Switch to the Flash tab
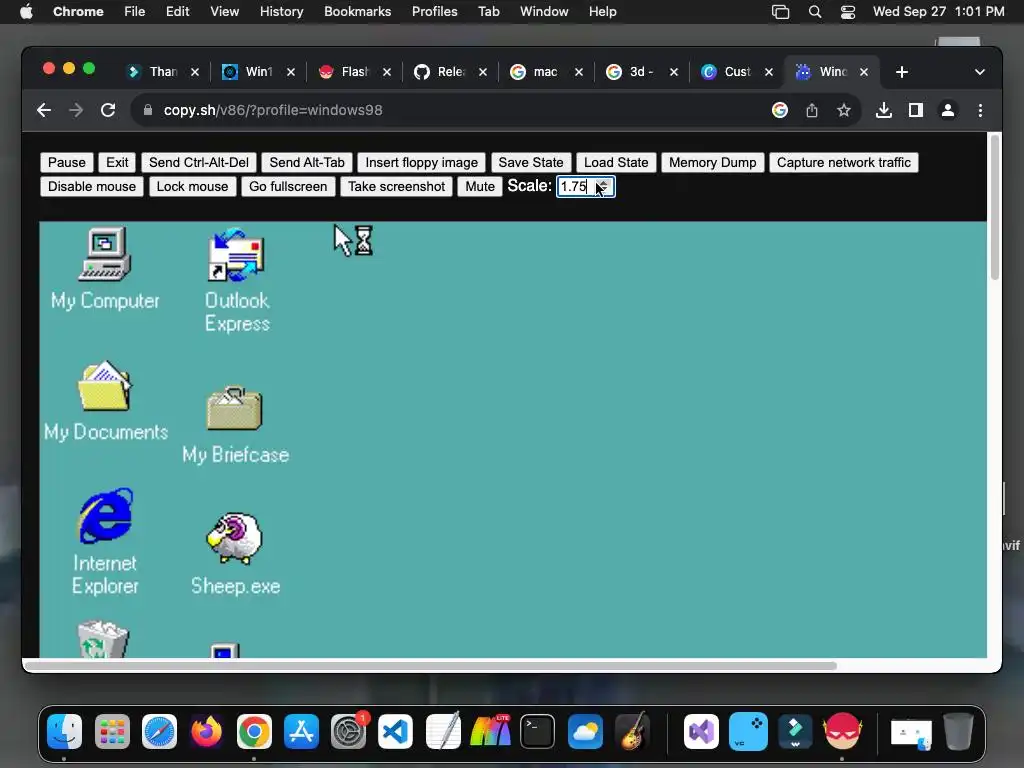This screenshot has width=1024, height=768. [x=353, y=72]
